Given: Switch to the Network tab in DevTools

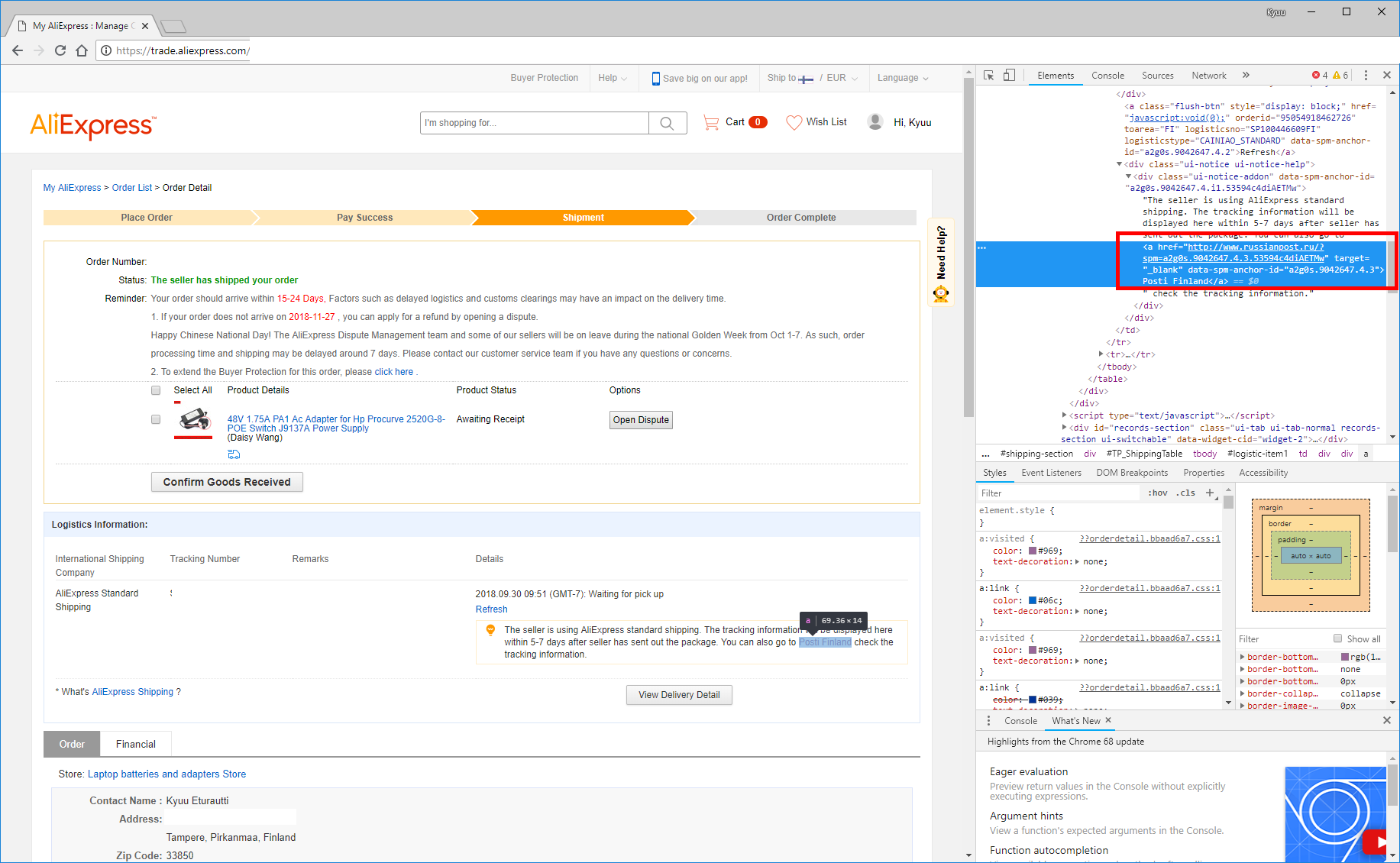Looking at the screenshot, I should (1208, 76).
